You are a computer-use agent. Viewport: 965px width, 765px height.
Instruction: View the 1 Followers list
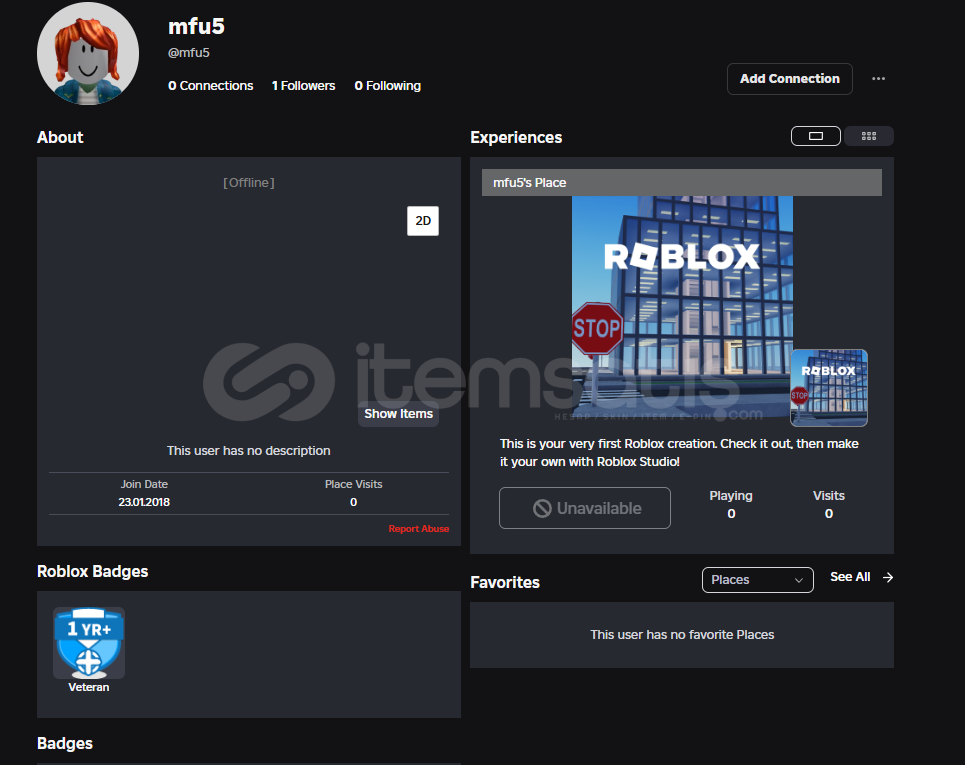pyautogui.click(x=303, y=86)
